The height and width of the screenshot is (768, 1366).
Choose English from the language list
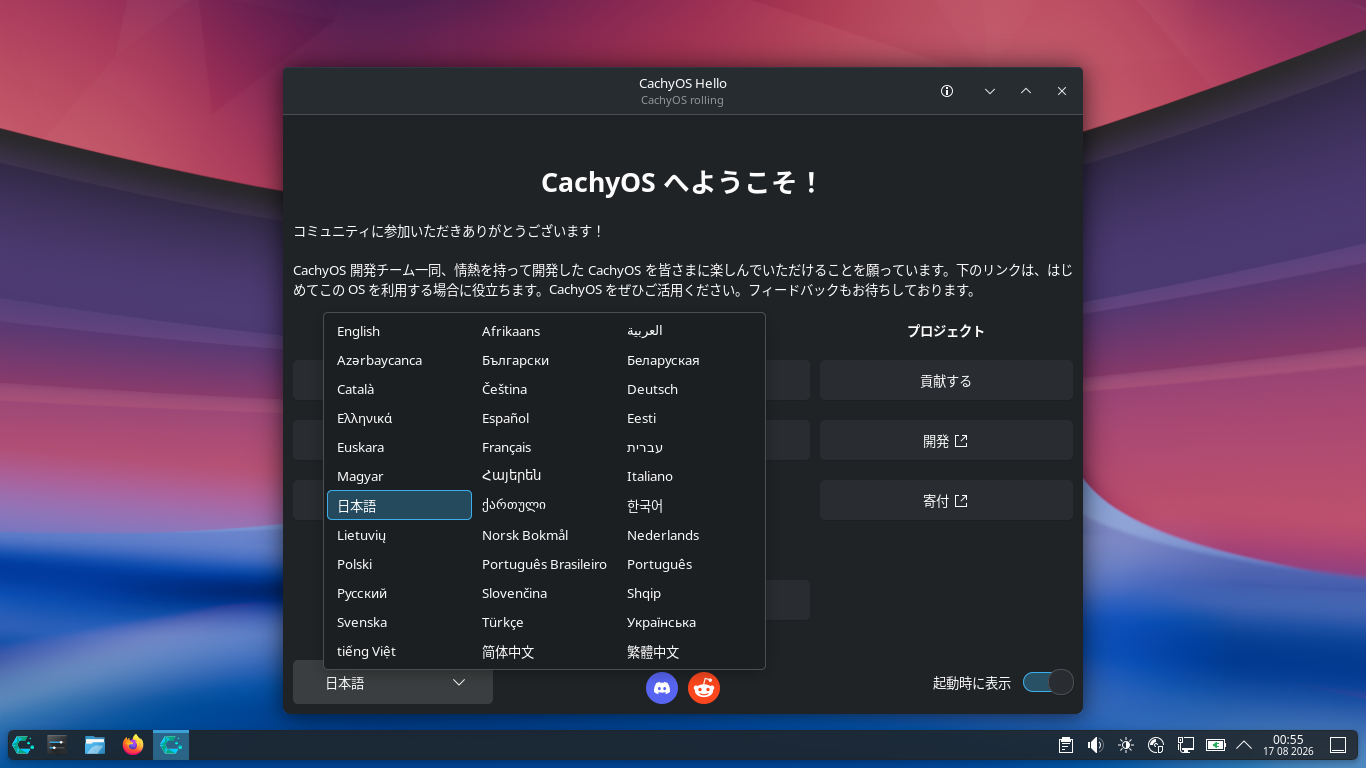click(399, 331)
